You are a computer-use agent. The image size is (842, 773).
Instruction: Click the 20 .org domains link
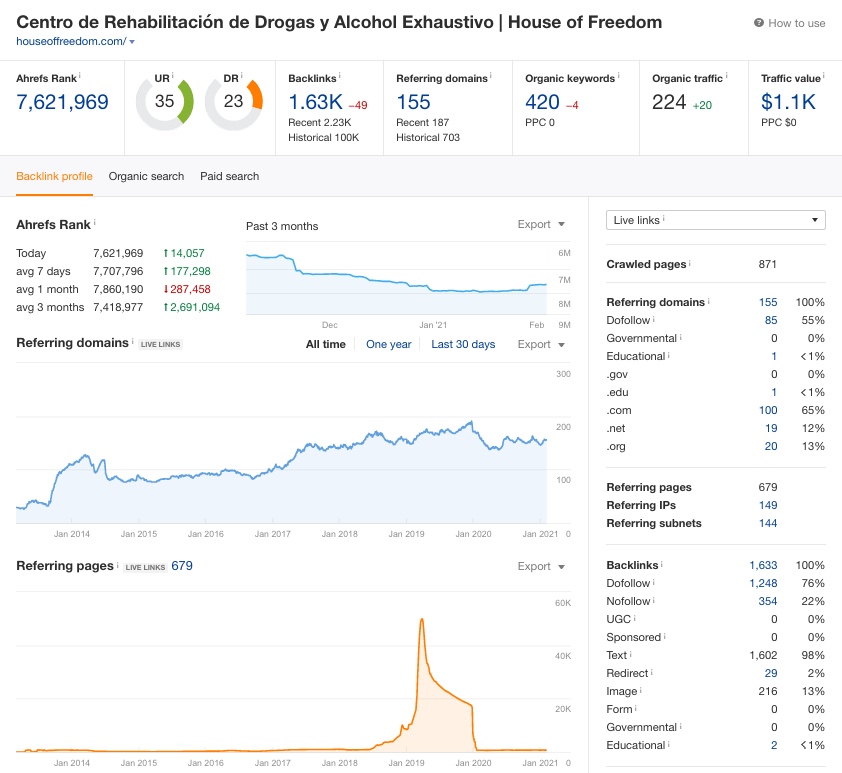coord(771,446)
